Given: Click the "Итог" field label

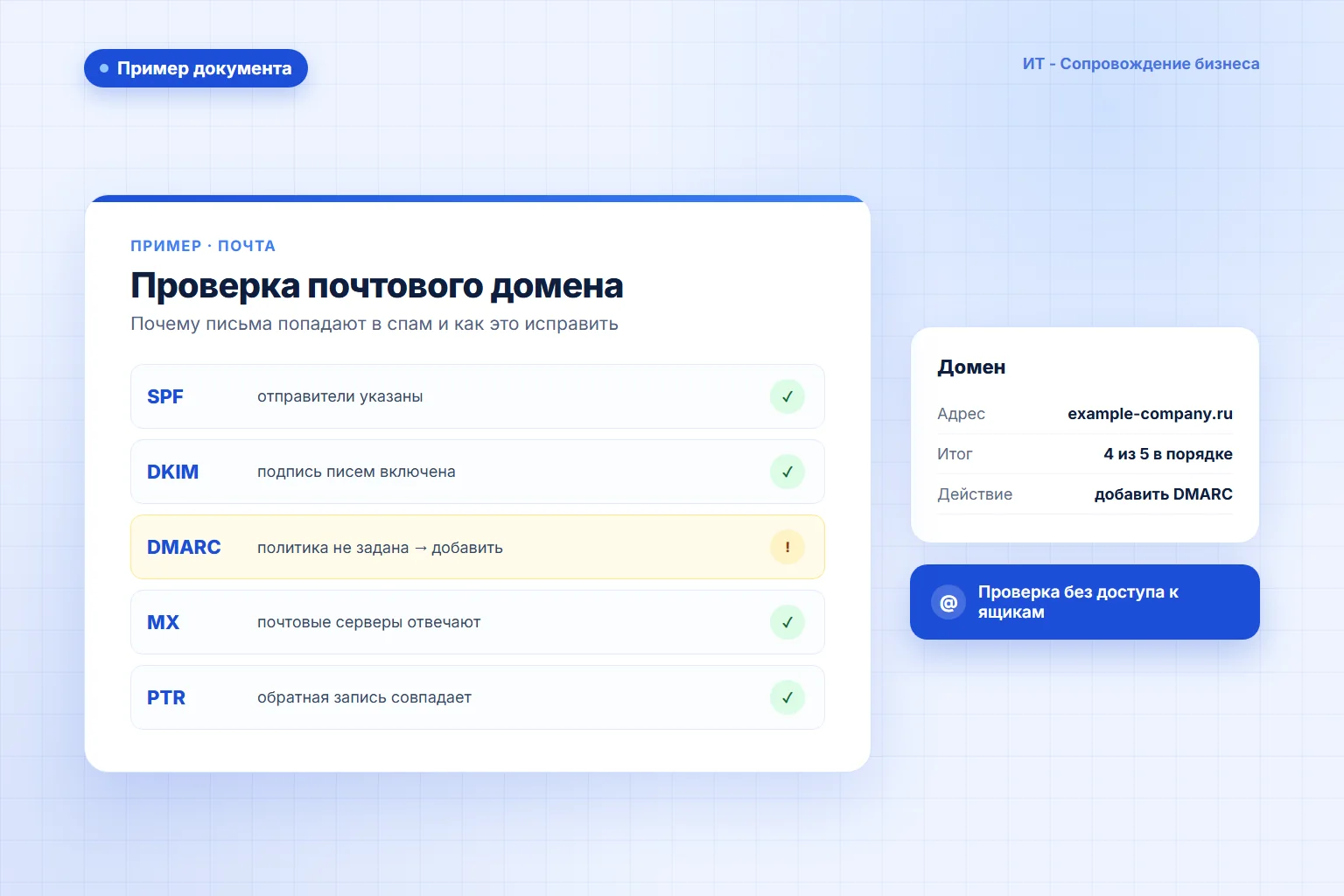Looking at the screenshot, I should pyautogui.click(x=955, y=454).
